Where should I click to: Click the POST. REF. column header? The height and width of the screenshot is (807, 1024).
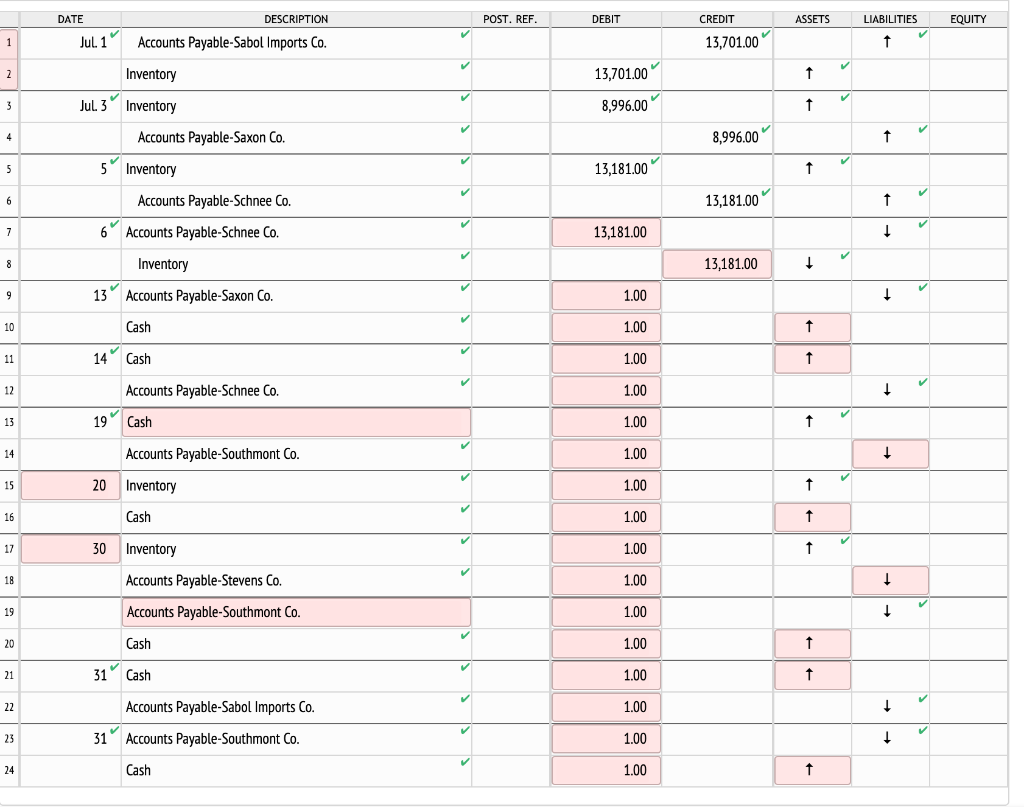[510, 18]
